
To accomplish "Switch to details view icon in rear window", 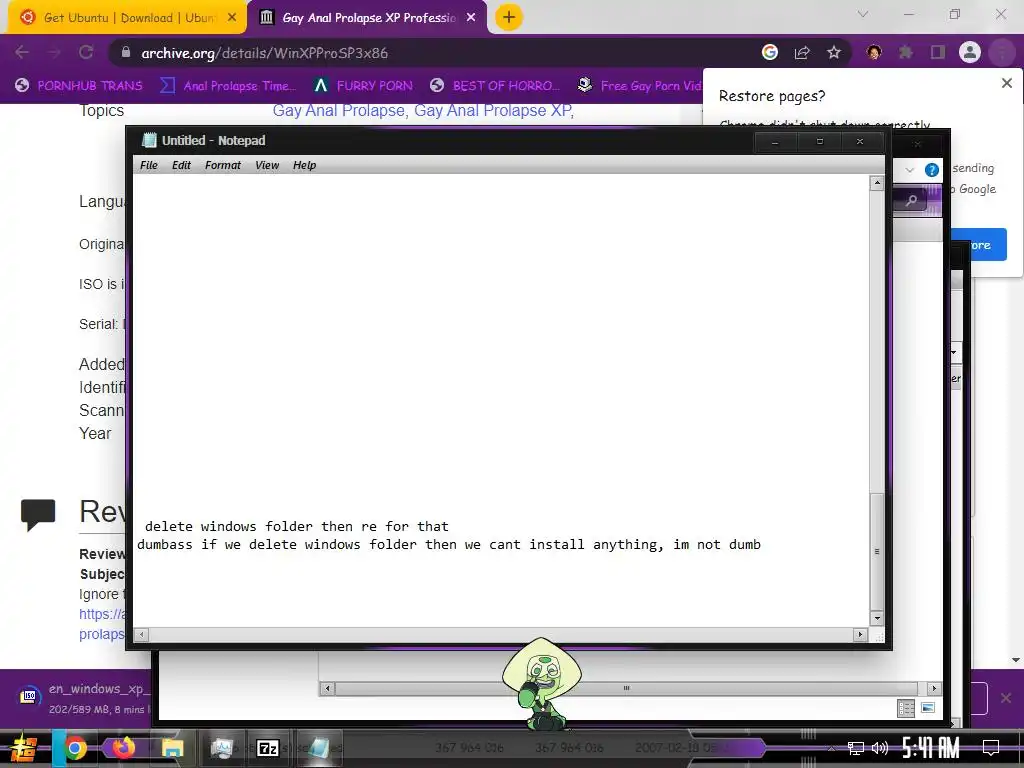I will point(906,708).
